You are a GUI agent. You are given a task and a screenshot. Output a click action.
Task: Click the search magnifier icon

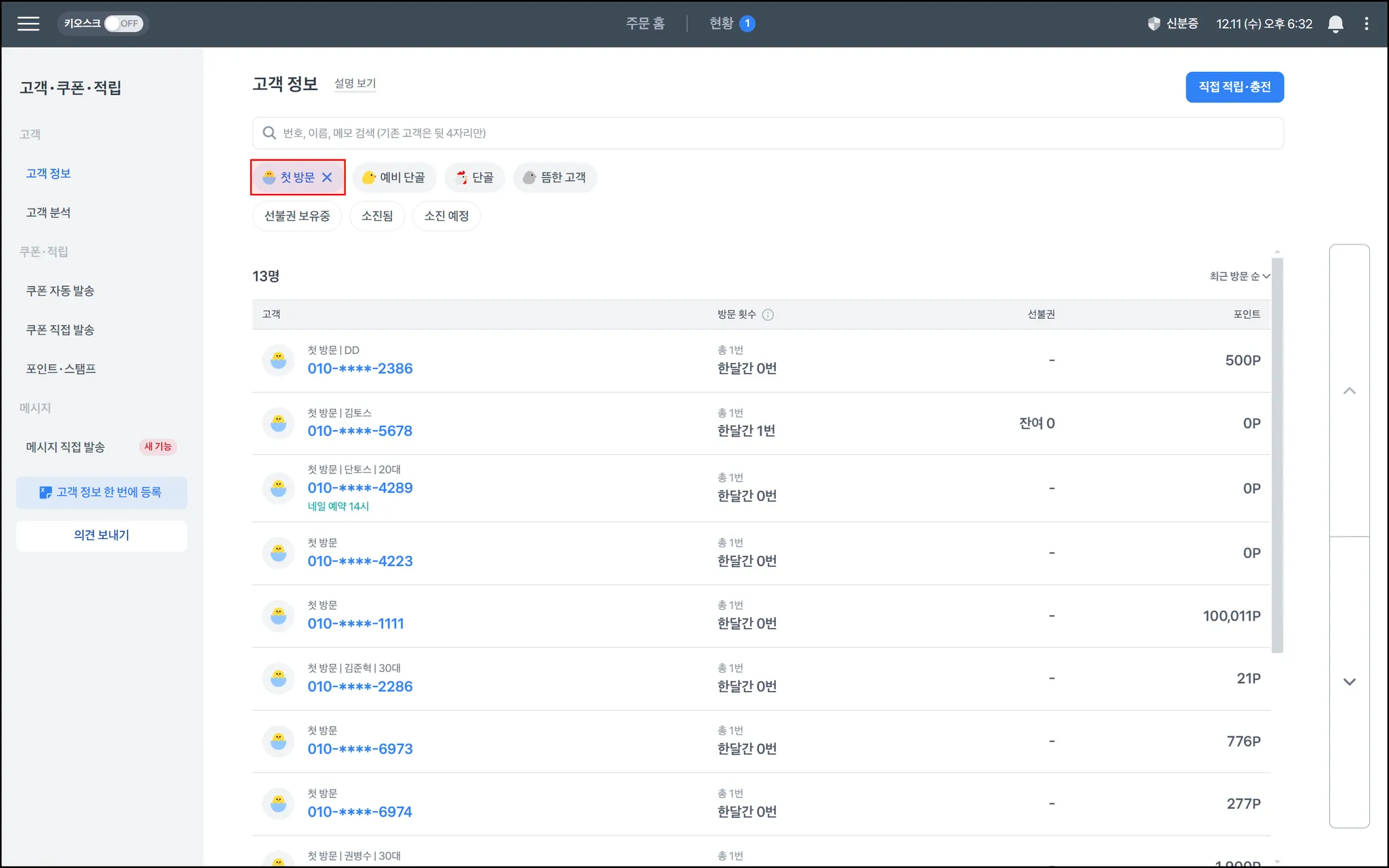[269, 133]
